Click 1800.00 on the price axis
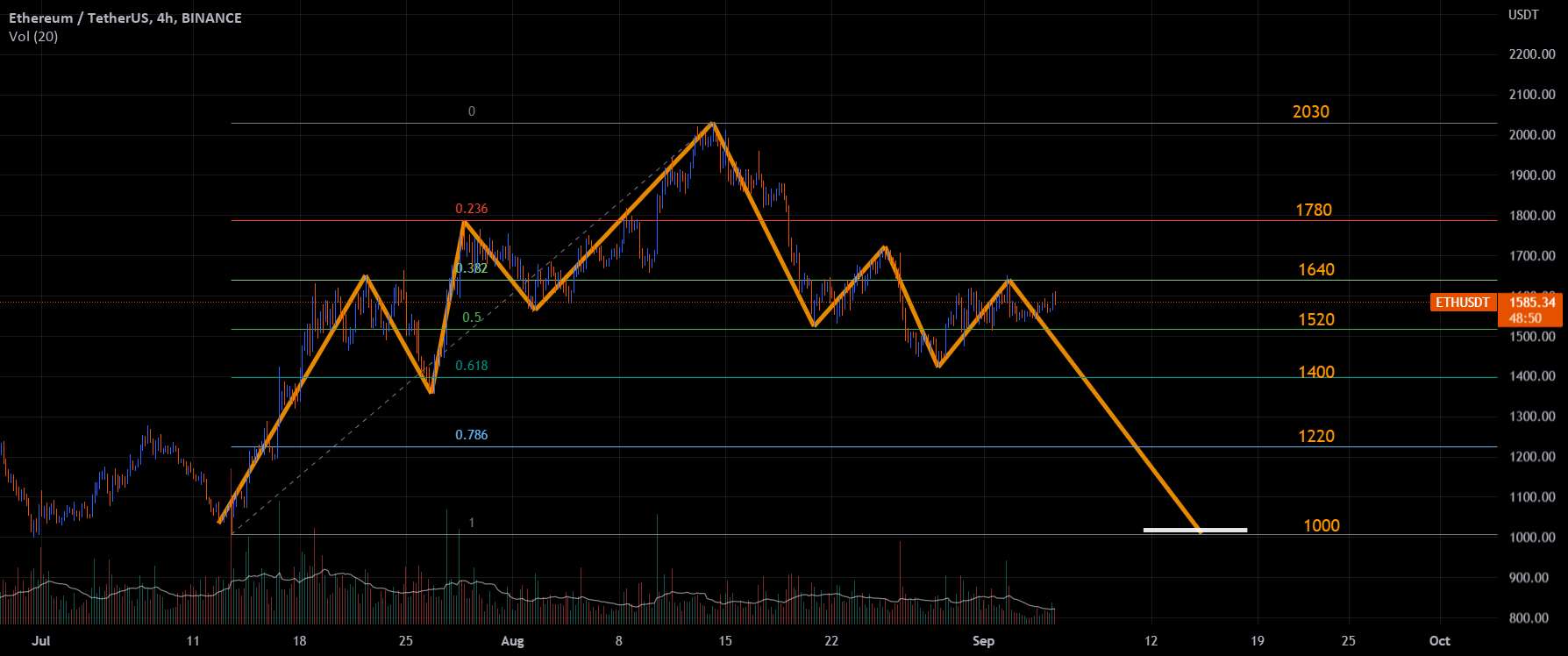 1532,216
